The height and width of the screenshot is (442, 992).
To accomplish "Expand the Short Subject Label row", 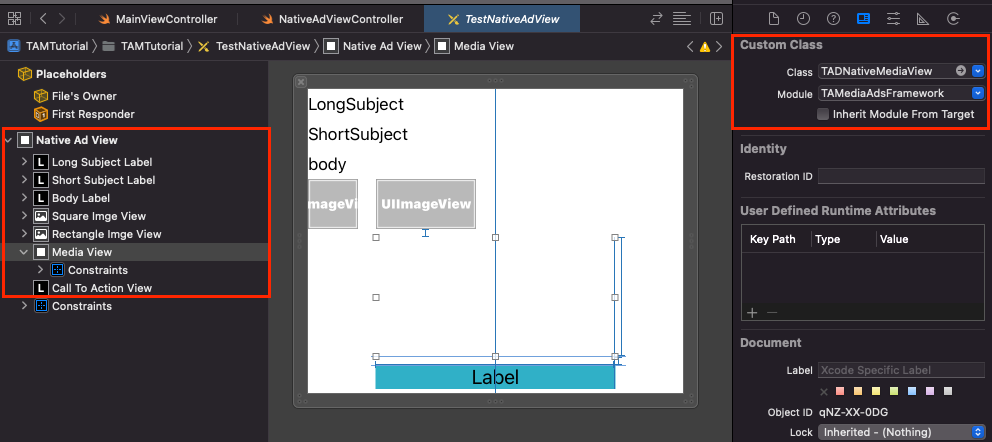I will 25,180.
